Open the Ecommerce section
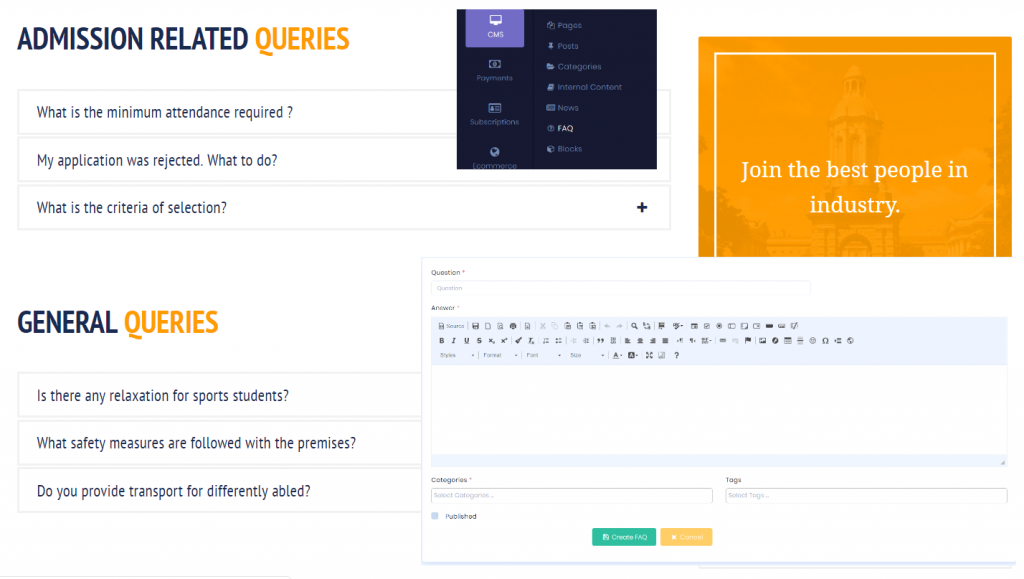The image size is (1024, 579). (x=493, y=160)
